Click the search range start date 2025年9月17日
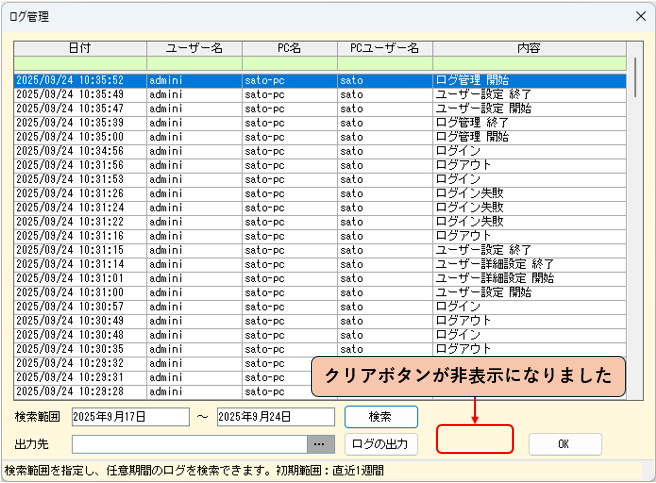Viewport: 656px width, 483px height. point(130,416)
